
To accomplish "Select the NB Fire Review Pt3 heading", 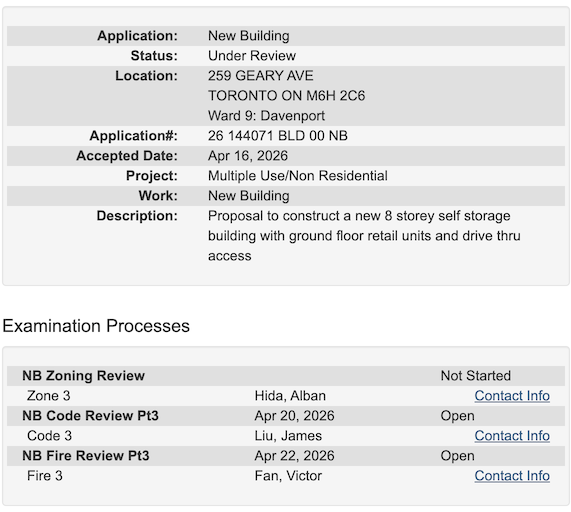I will pos(86,456).
